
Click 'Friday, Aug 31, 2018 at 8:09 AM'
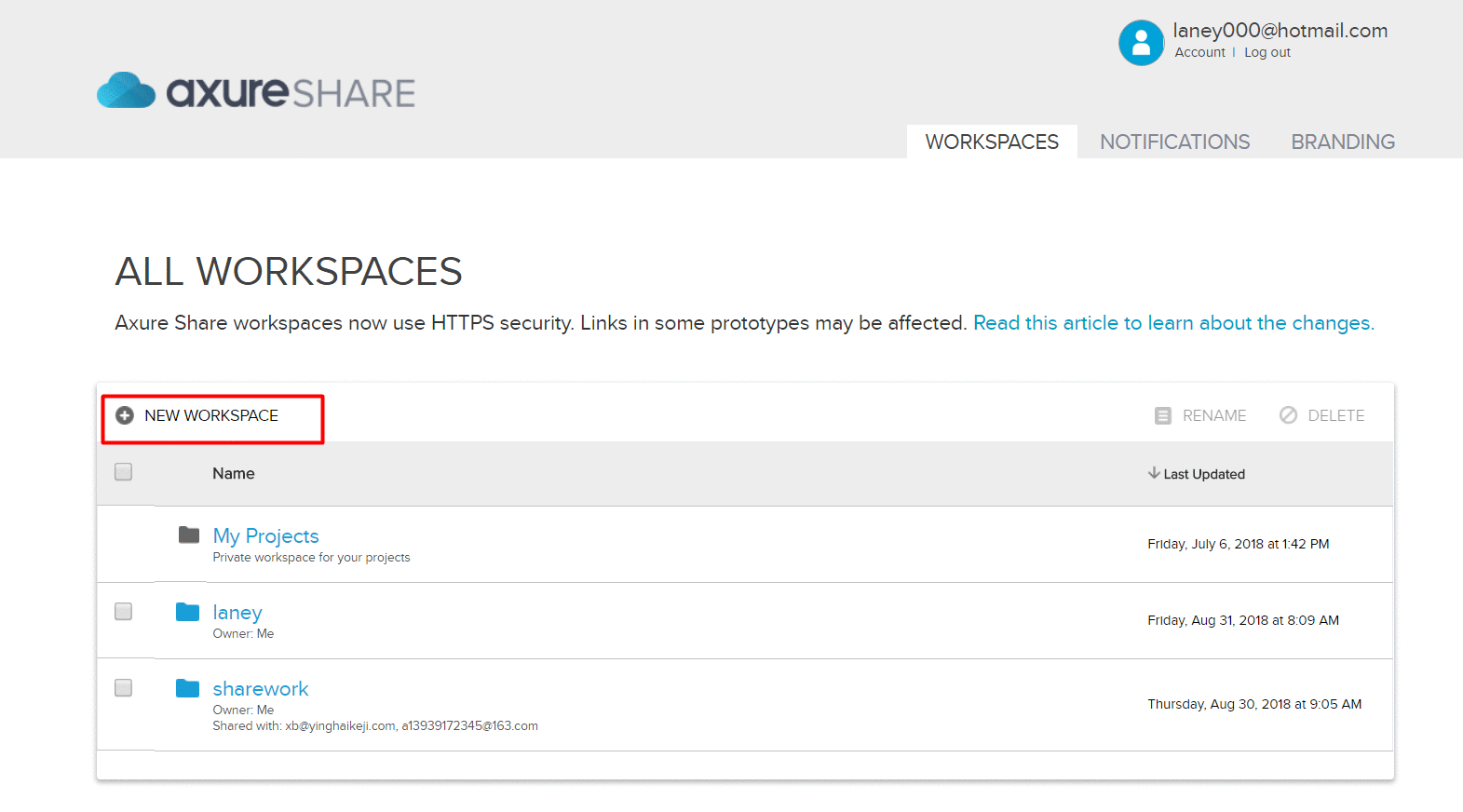point(1243,620)
